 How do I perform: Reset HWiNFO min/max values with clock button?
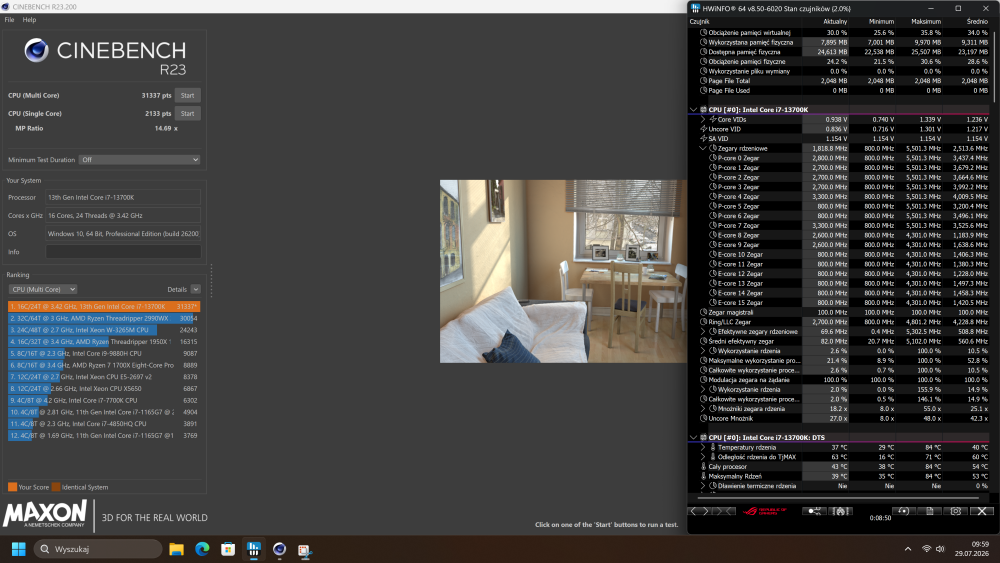[x=903, y=511]
